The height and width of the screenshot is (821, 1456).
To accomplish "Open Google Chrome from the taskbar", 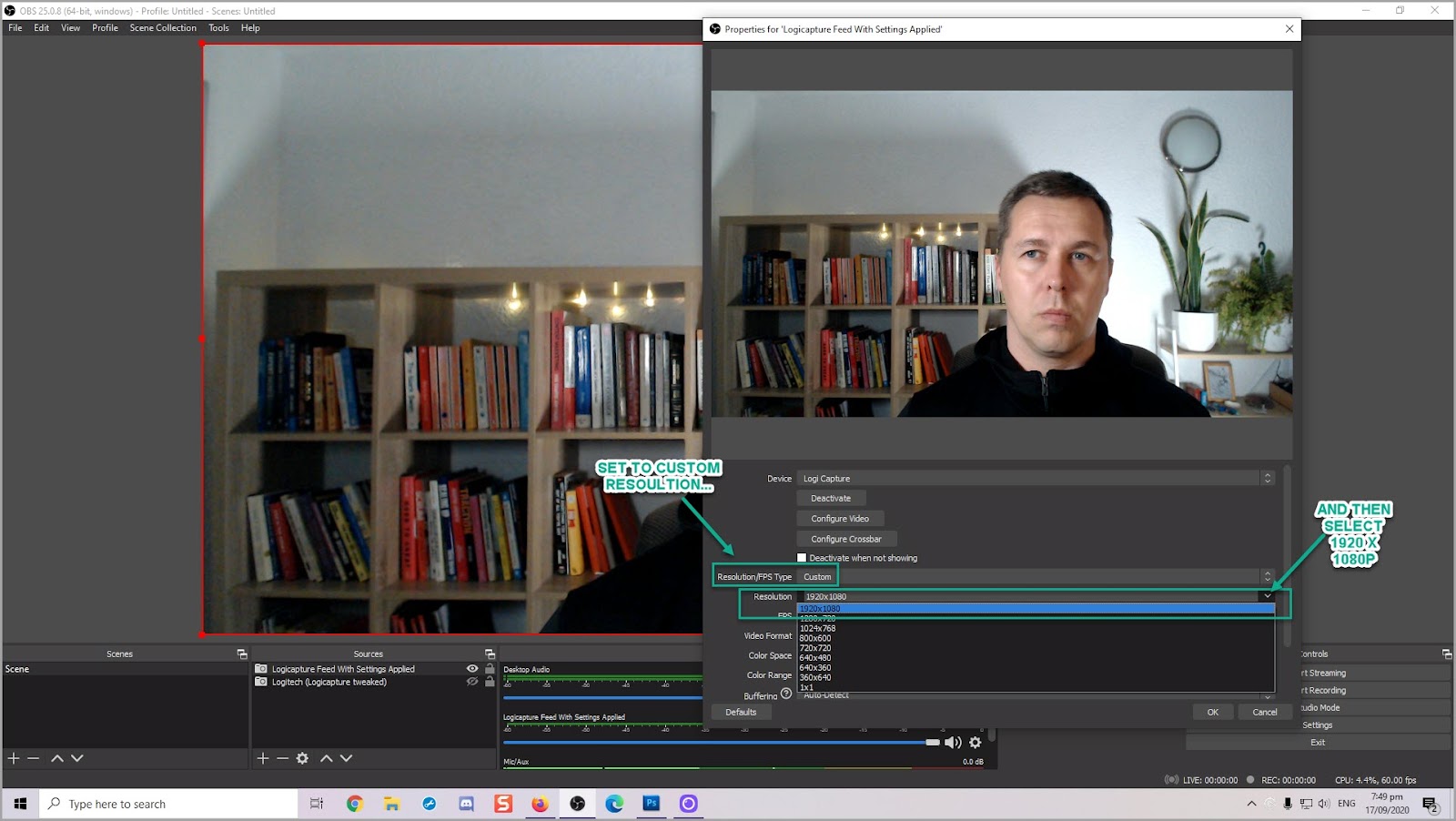I will [x=355, y=804].
